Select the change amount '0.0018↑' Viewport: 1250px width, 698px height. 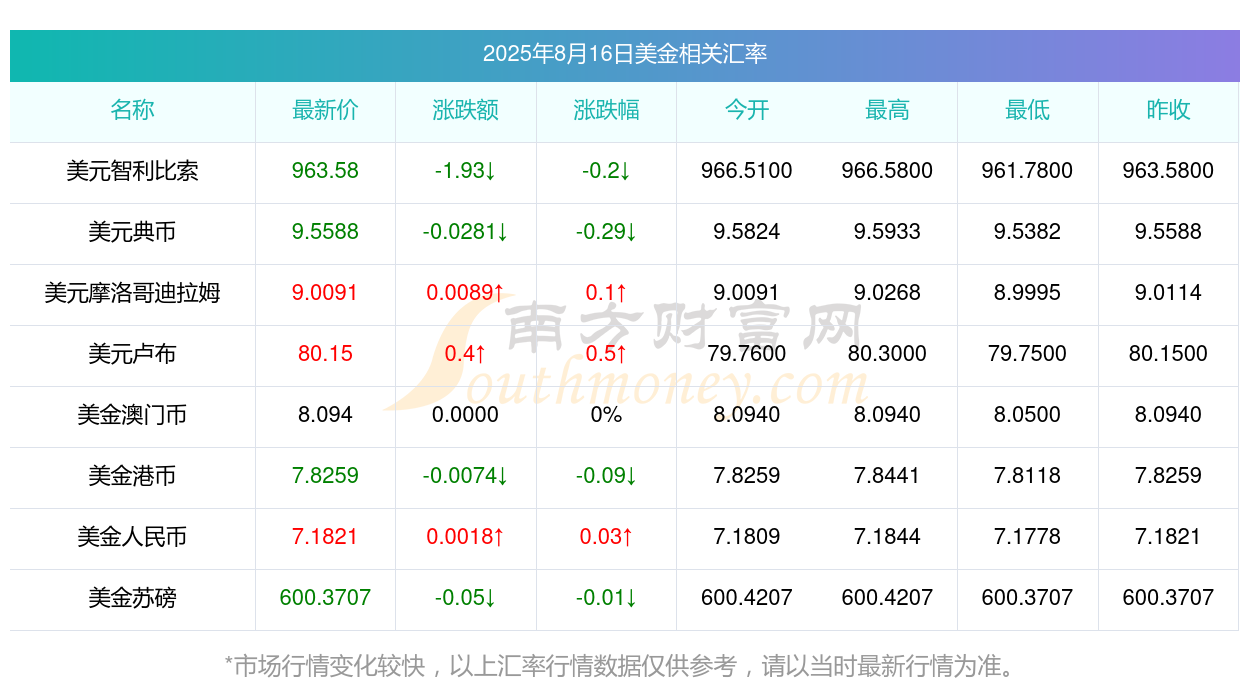click(466, 537)
